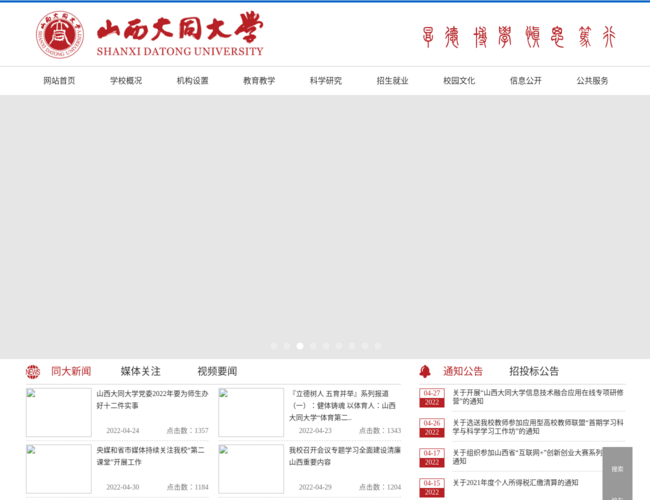Click the 04-15 2022 date badge

point(432,488)
